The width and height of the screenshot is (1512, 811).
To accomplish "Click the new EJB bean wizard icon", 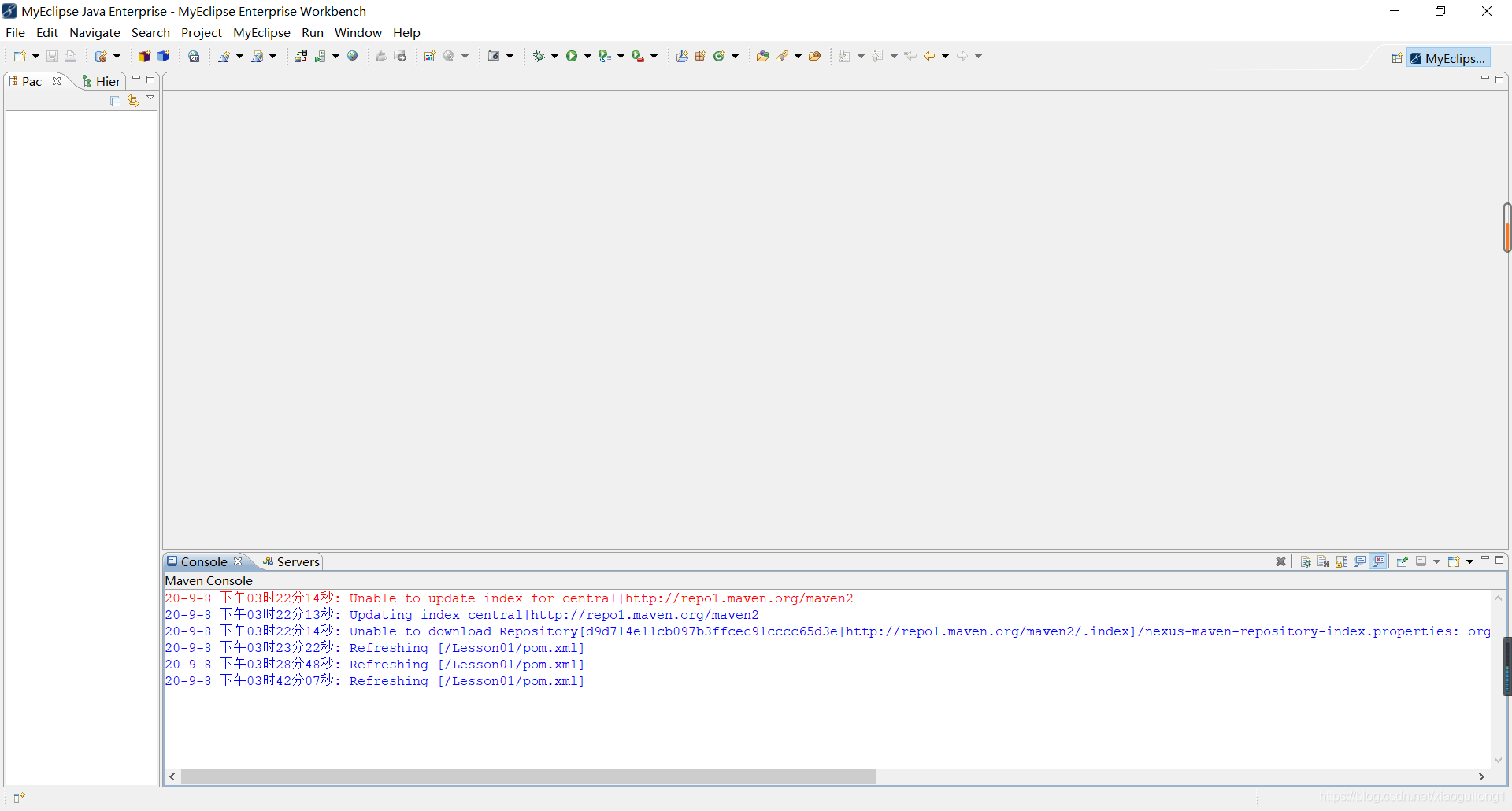I will 101,56.
